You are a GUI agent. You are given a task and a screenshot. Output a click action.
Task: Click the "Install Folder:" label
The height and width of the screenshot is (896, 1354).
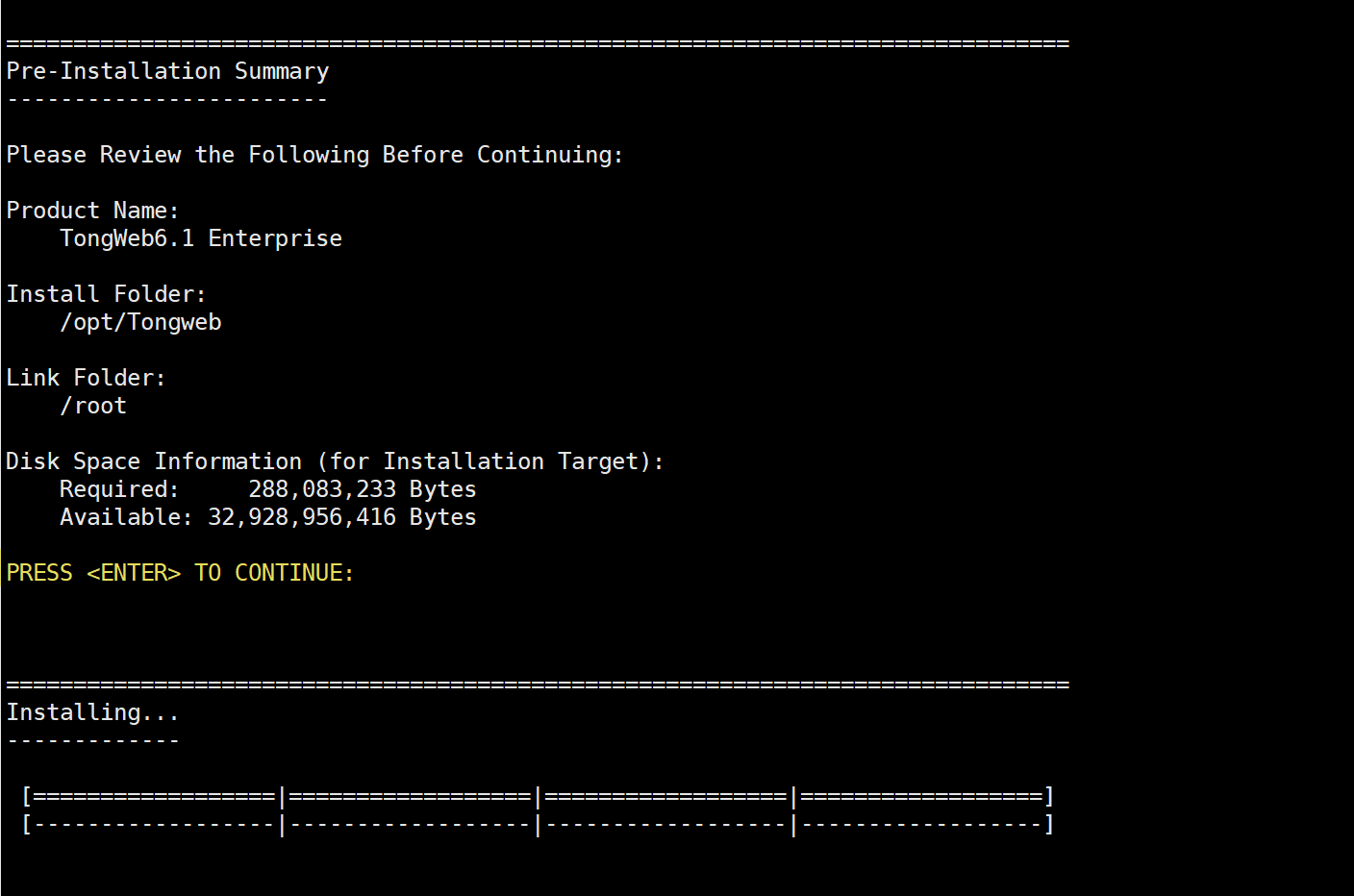(106, 295)
